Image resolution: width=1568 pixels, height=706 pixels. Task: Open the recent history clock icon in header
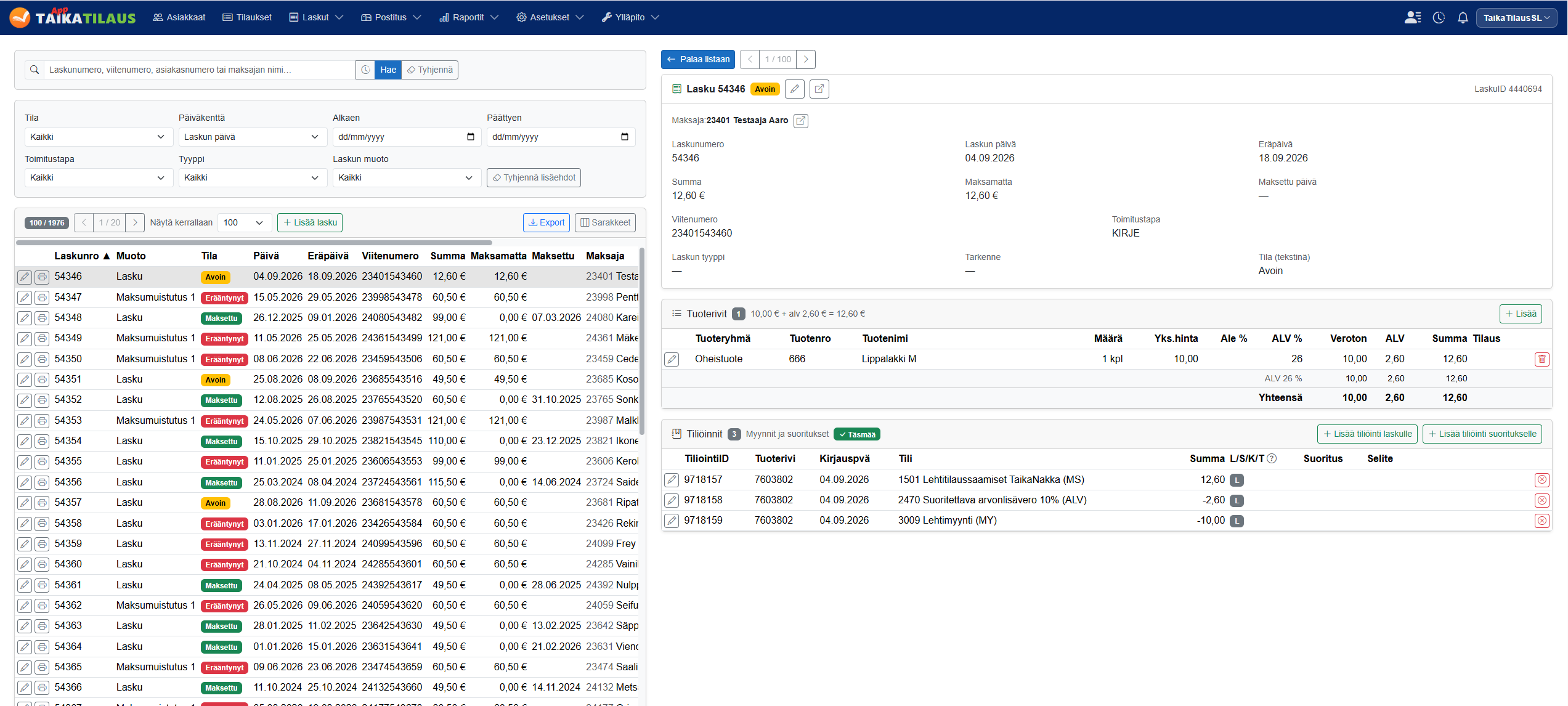click(x=1439, y=17)
